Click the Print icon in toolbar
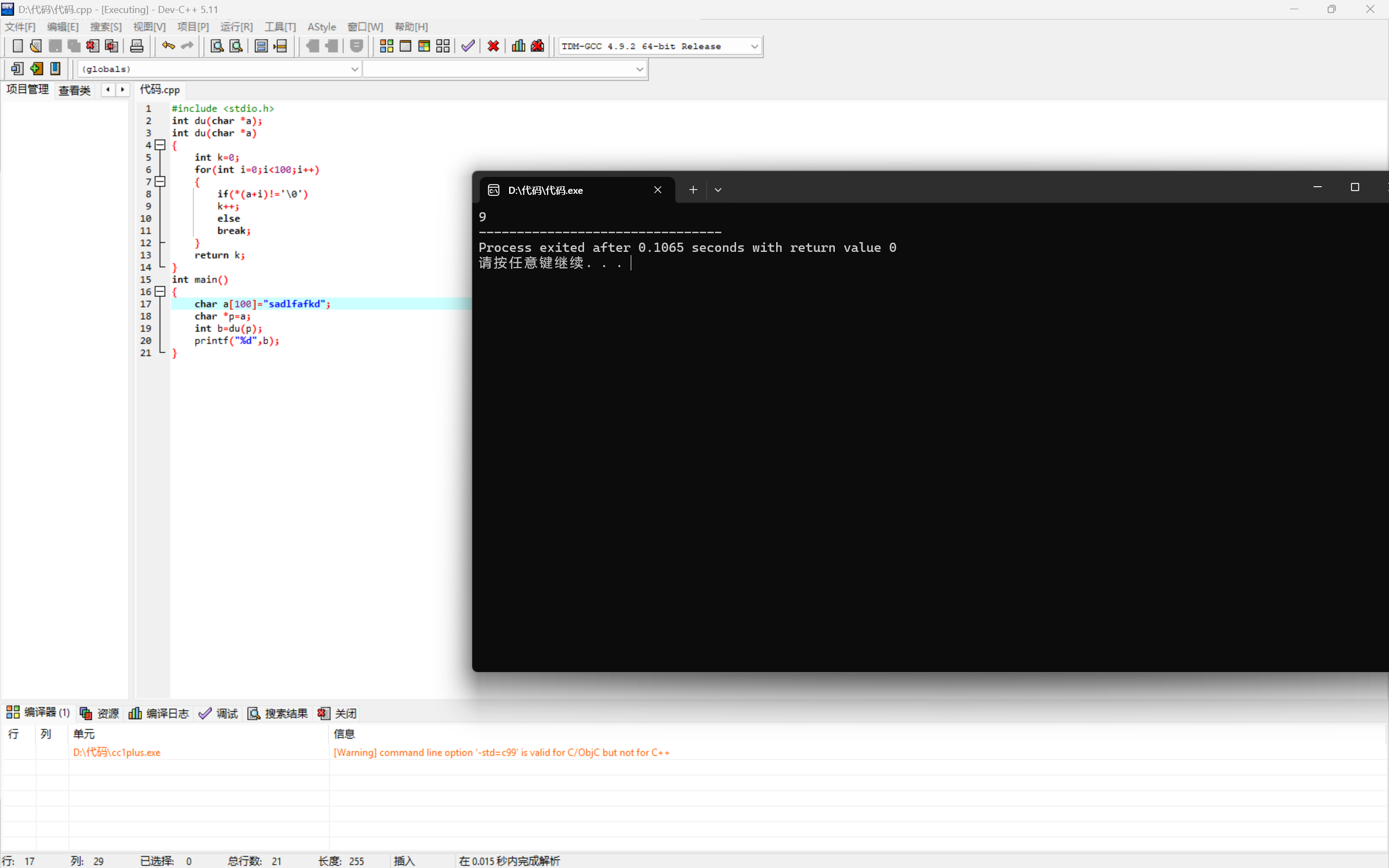Viewport: 1389px width, 868px height. [x=137, y=46]
